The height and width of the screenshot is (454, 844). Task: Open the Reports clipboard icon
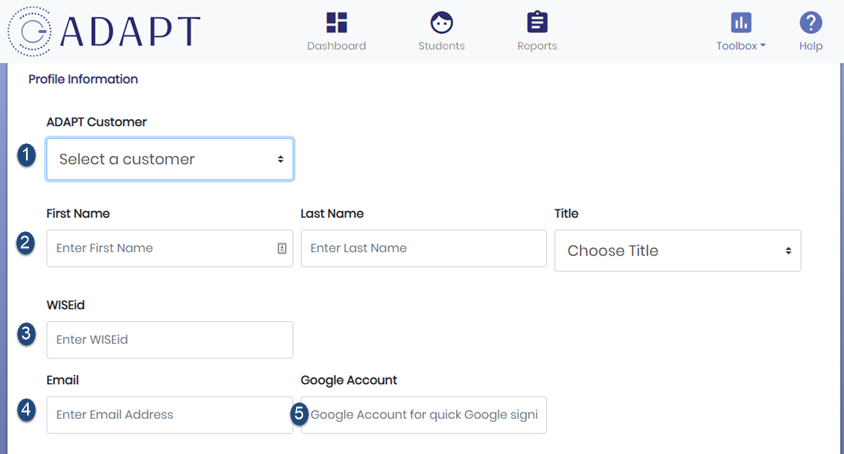coord(537,22)
